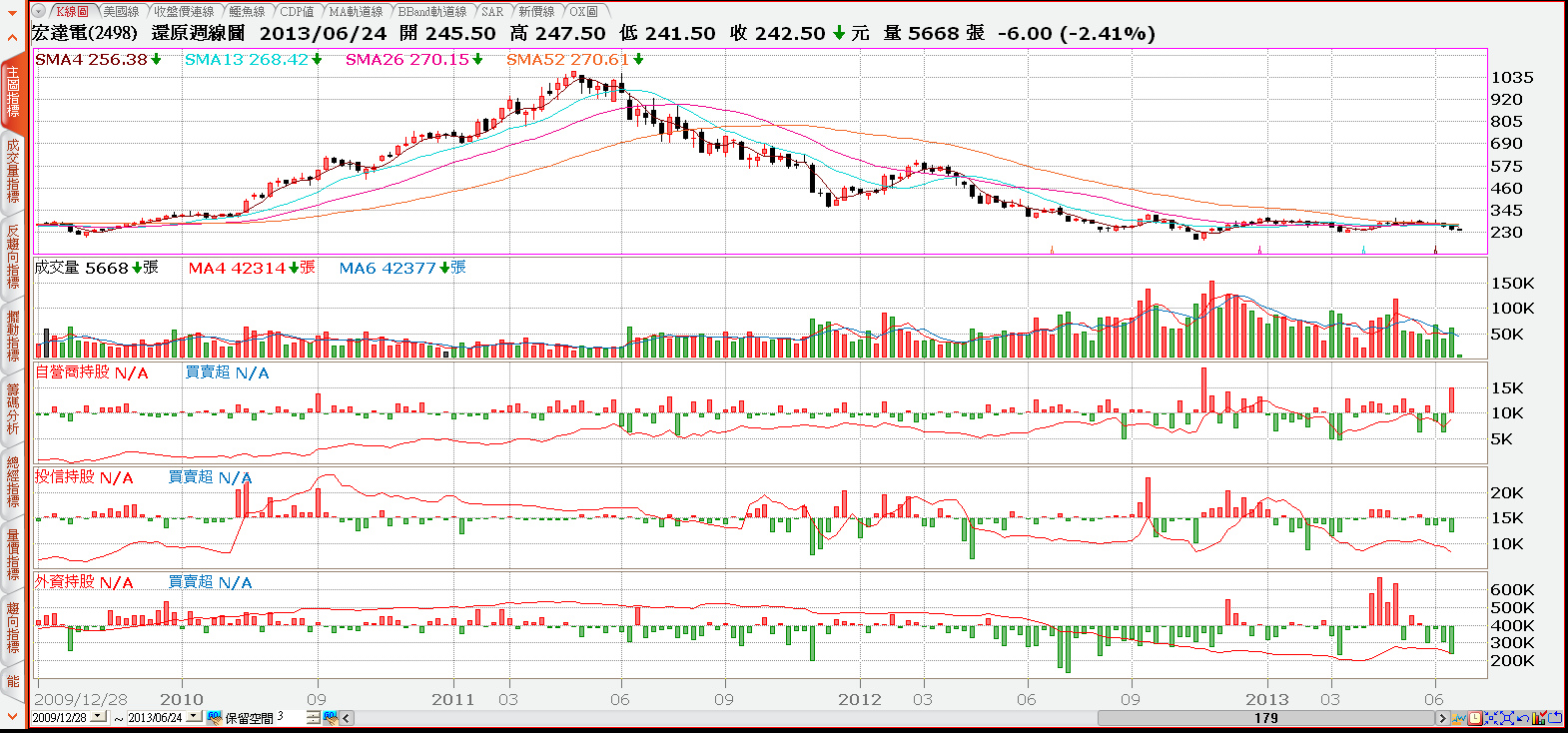This screenshot has width=1568, height=733.
Task: Switch to the 新價線 tab
Action: pyautogui.click(x=536, y=11)
